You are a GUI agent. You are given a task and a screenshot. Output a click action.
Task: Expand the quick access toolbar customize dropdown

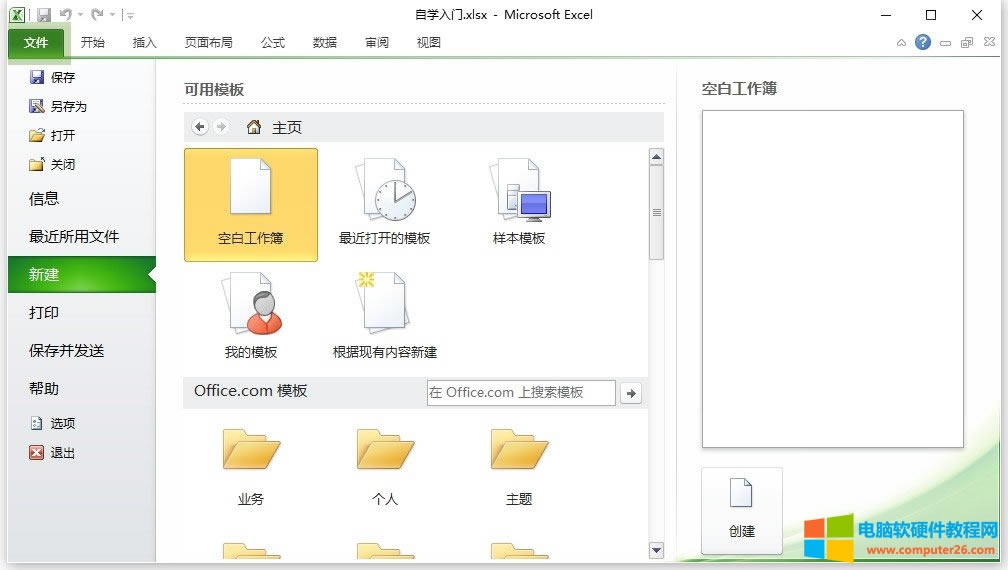tap(131, 16)
